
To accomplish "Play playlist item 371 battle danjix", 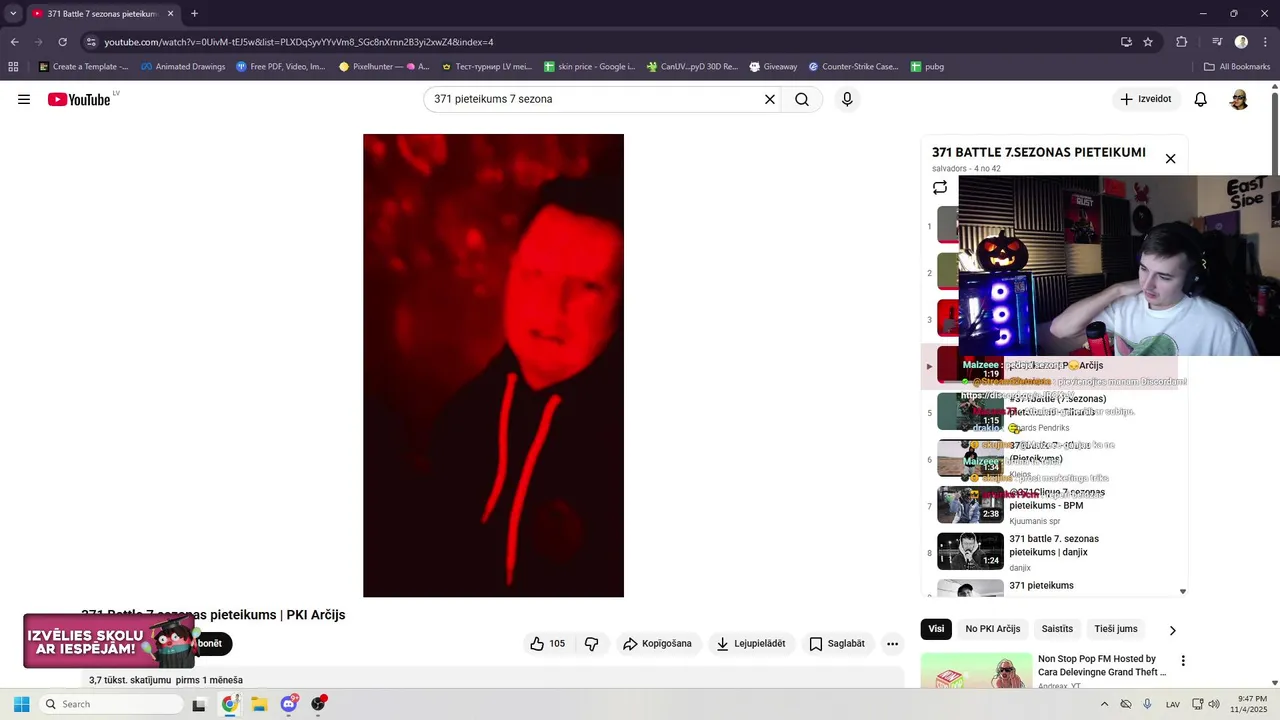I will pyautogui.click(x=1054, y=552).
